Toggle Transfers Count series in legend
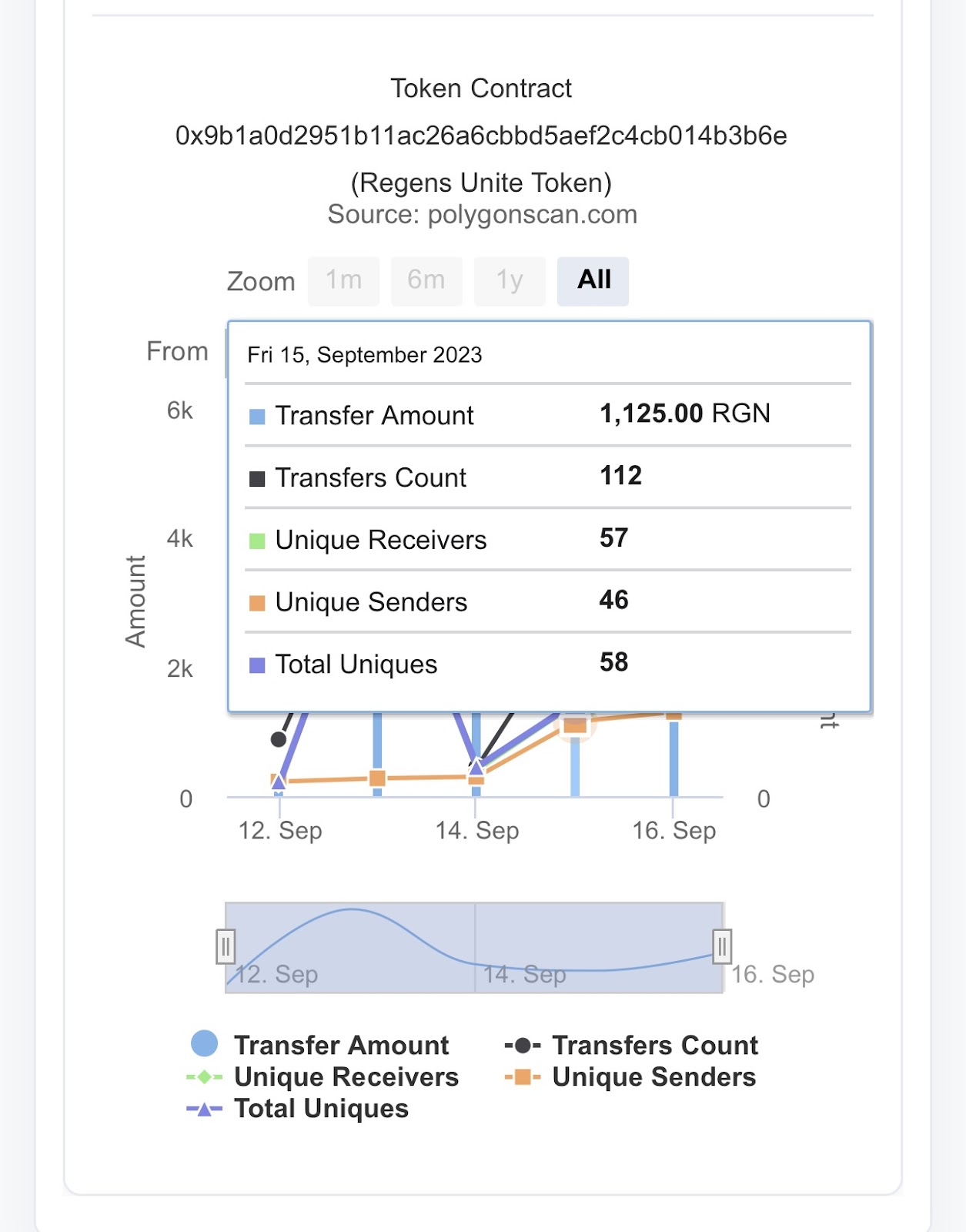966x1232 pixels. [x=631, y=1045]
